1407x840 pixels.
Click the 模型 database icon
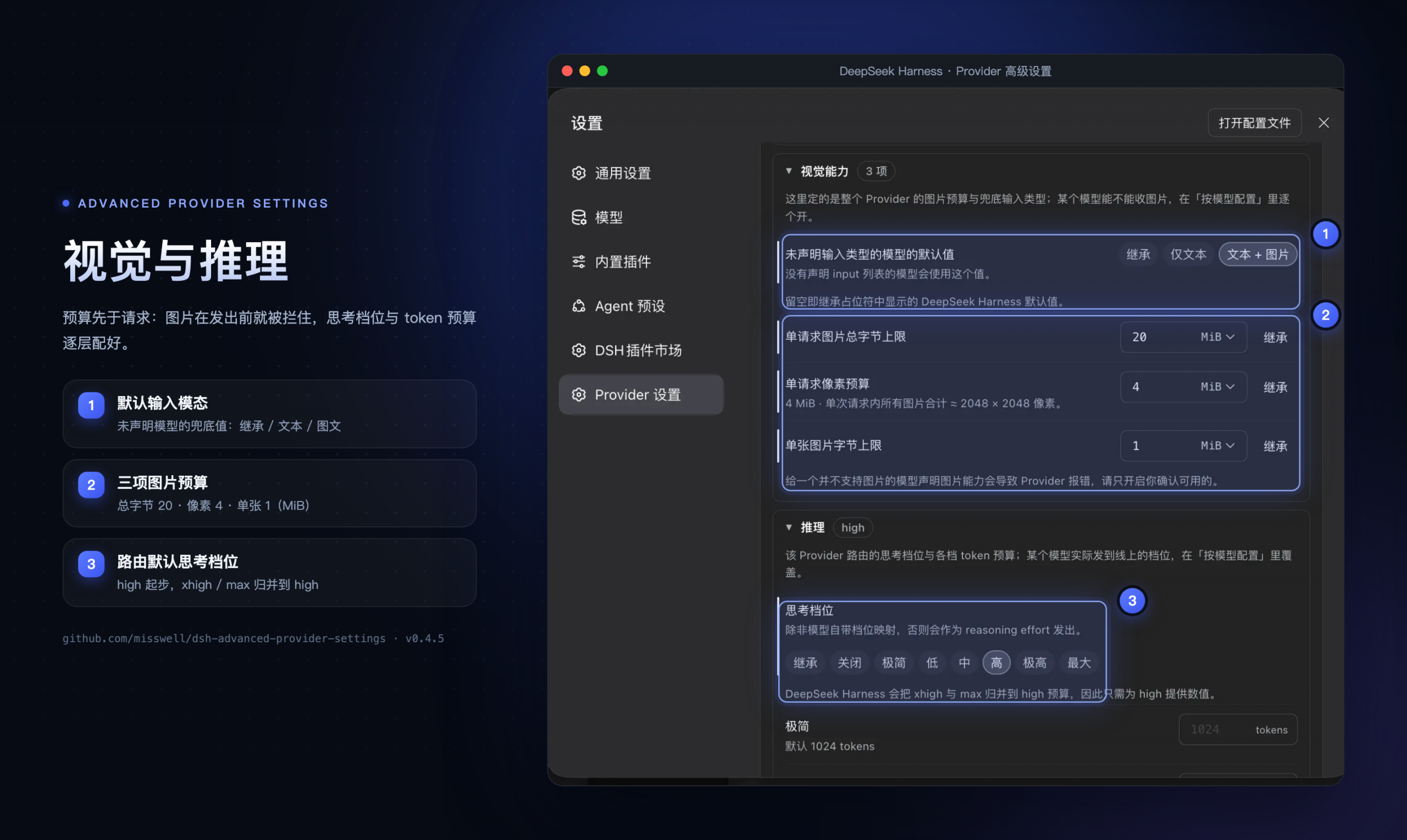tap(578, 218)
